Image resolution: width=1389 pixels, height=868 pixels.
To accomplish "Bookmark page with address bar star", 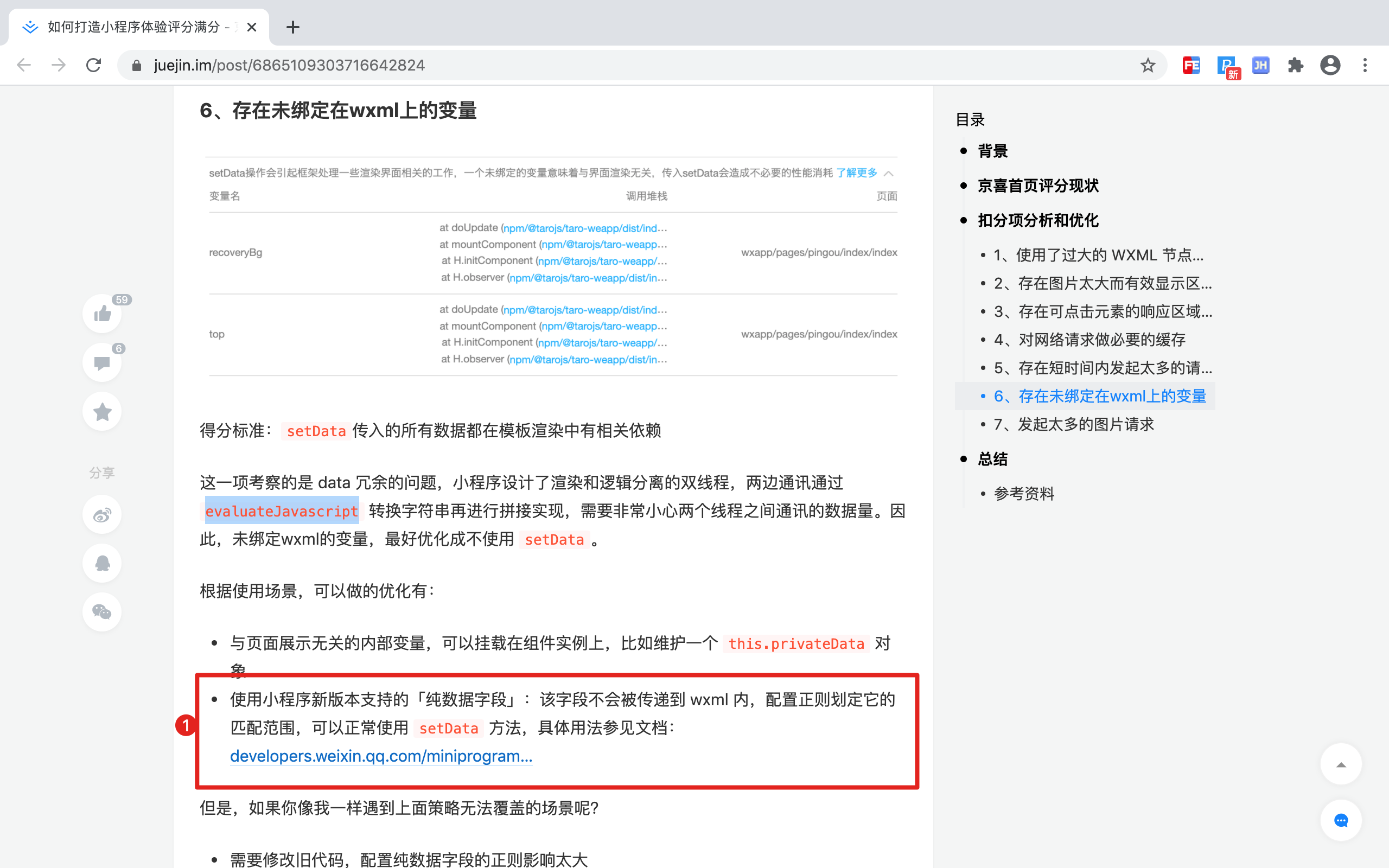I will pos(1148,66).
